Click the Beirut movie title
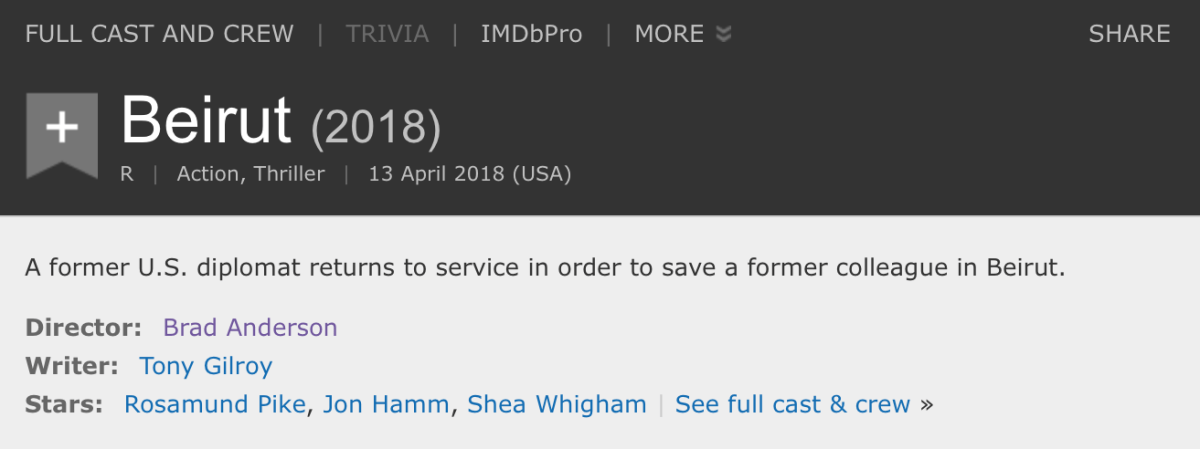 pyautogui.click(x=206, y=121)
